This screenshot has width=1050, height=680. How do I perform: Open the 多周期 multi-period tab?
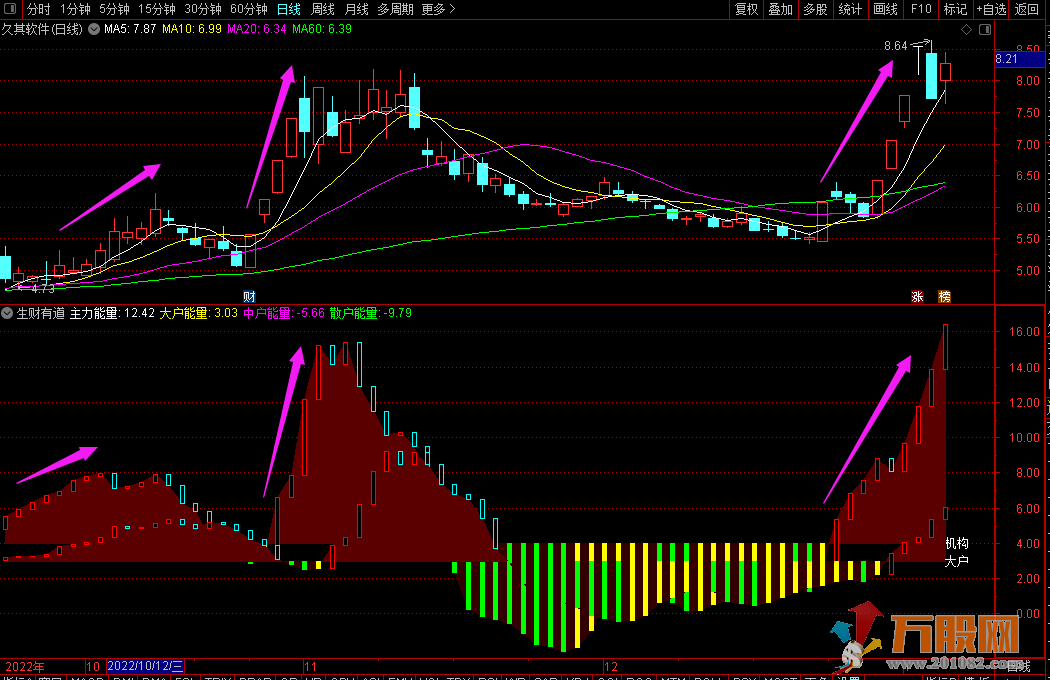395,9
